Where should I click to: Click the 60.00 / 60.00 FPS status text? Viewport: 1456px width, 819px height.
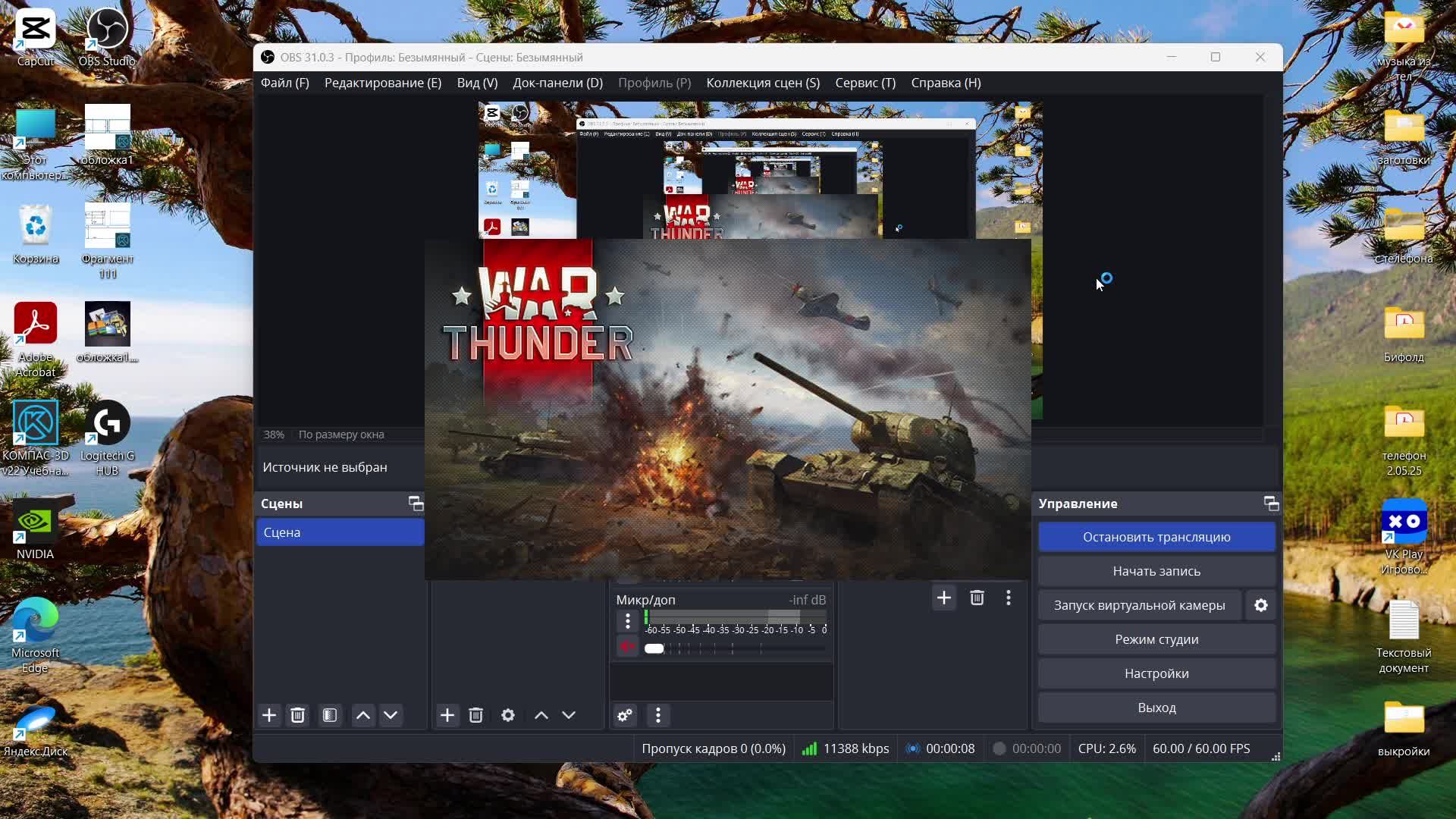(1201, 748)
